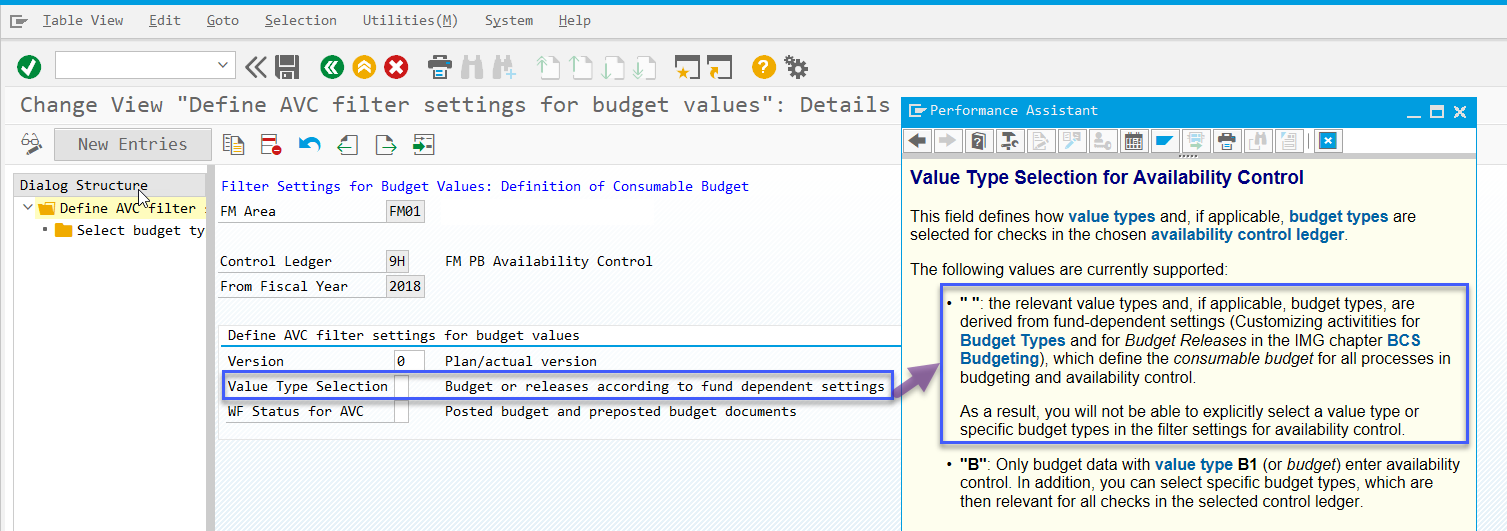Click the Create New Session icon
Screen dimensions: 1507x531
tap(687, 67)
